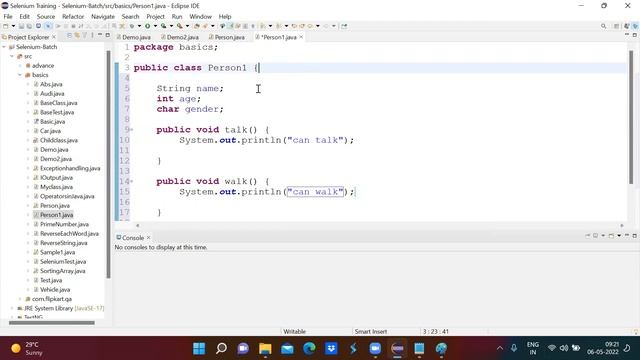Click Project Explorer horizontal scrollbar

(x=52, y=323)
